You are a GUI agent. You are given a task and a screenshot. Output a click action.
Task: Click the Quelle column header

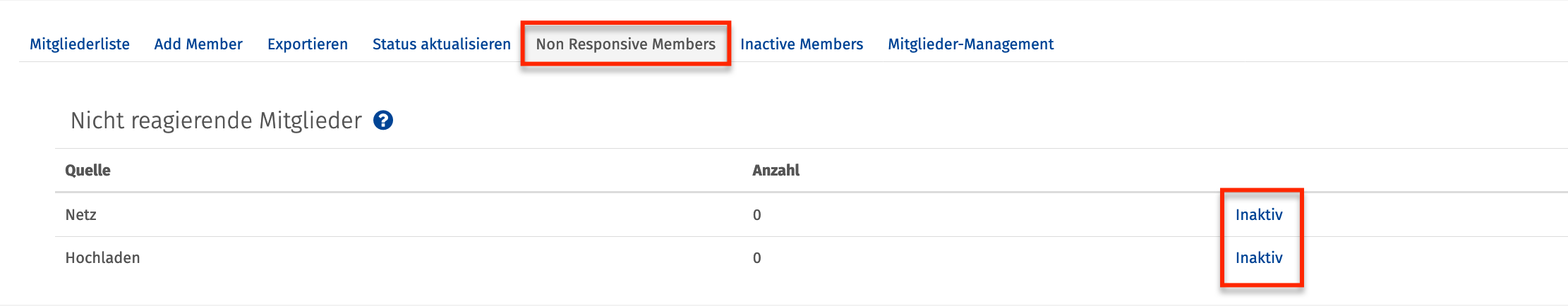(x=88, y=171)
